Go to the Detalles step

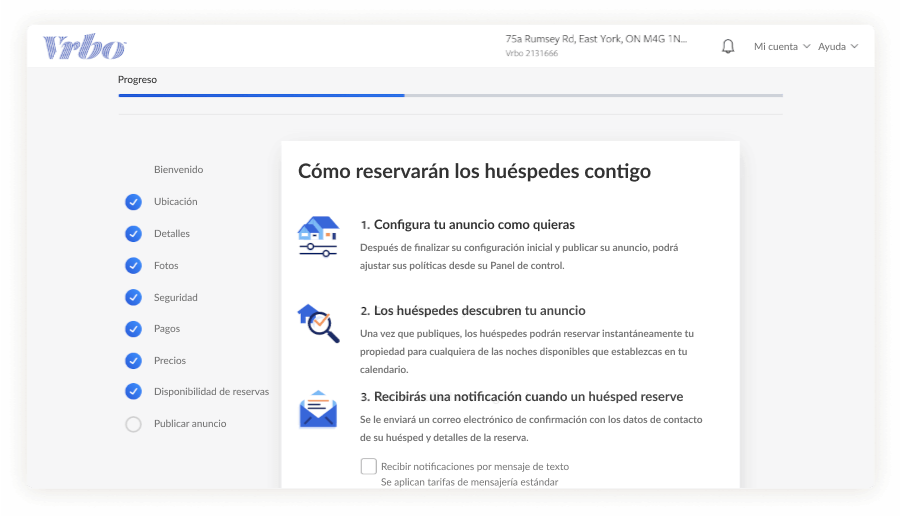coord(171,233)
